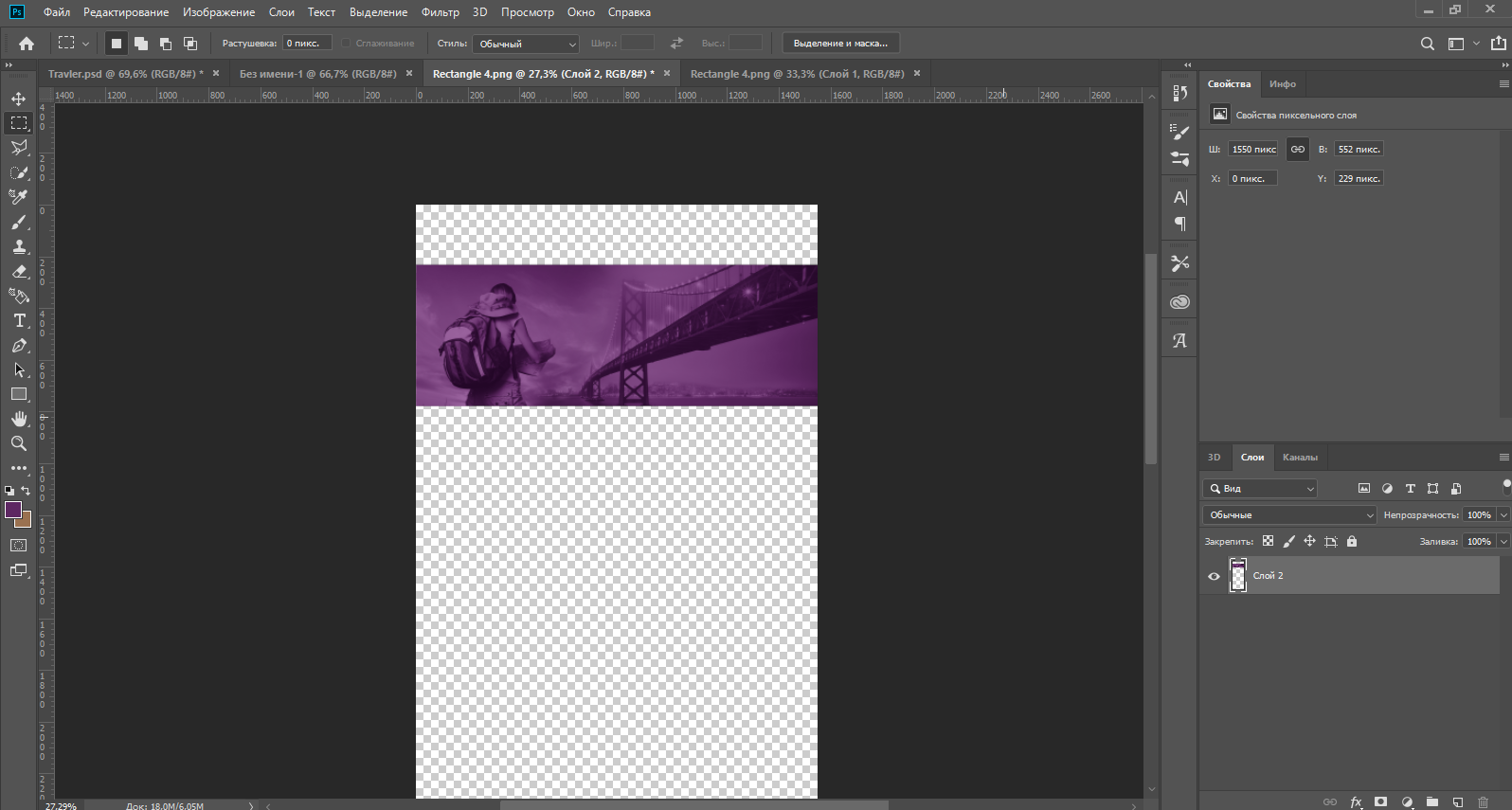Toggle pixel layer filter icon
Screen dimensions: 1512x810
point(1364,489)
